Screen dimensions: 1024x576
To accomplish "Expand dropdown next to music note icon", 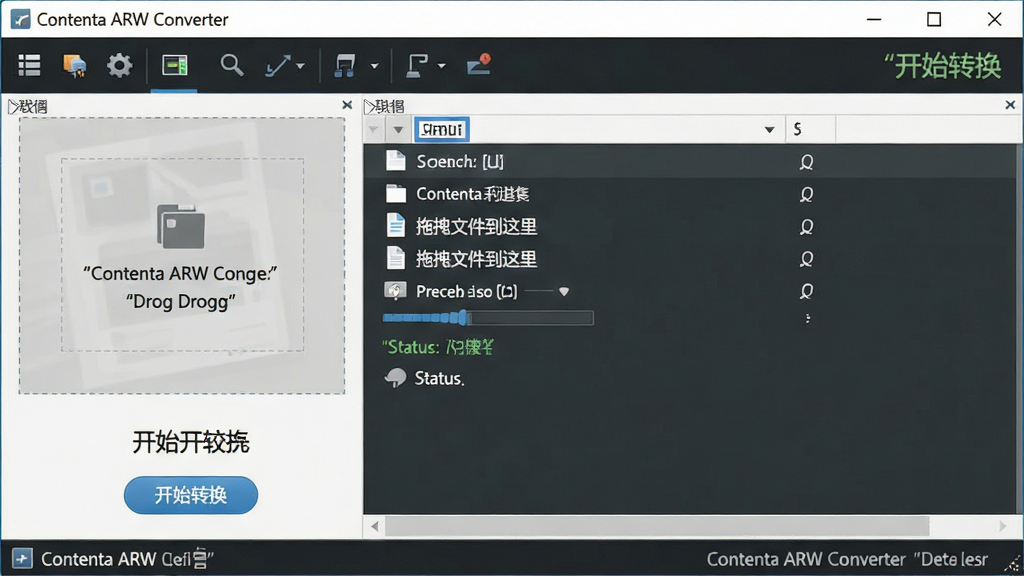I will 374,66.
